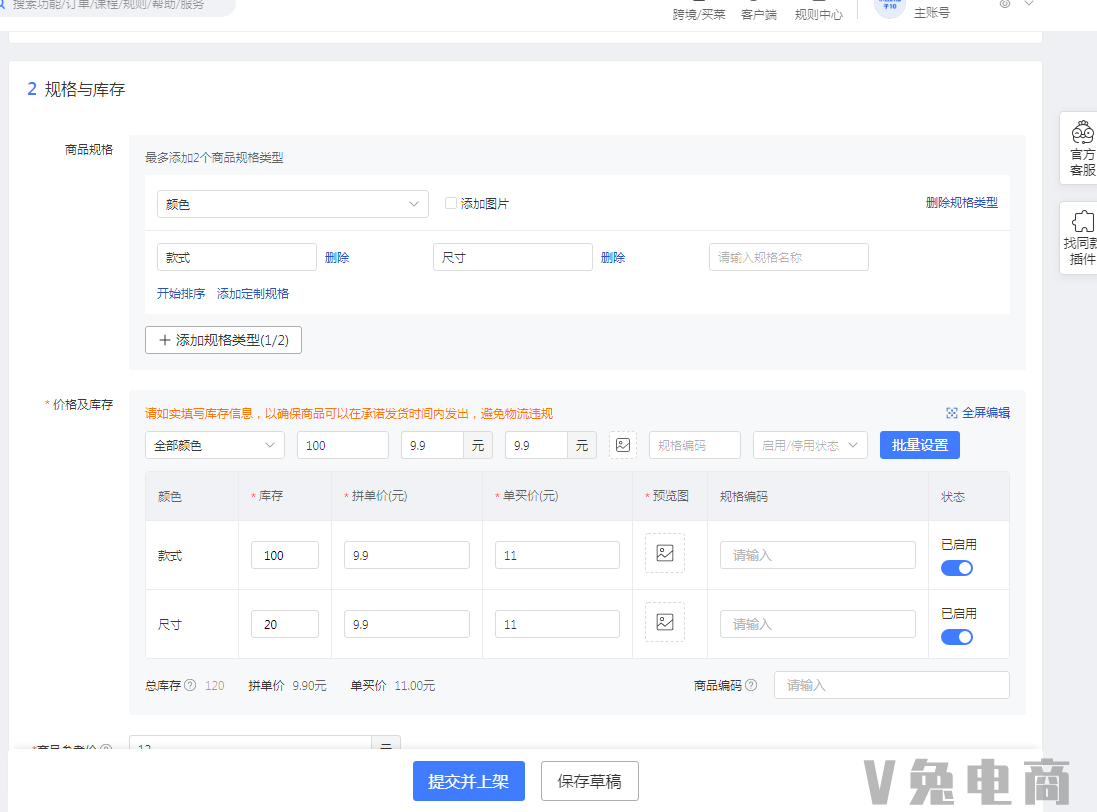Open the 启用/停用状态 dropdown
The height and width of the screenshot is (812, 1097).
pos(810,444)
